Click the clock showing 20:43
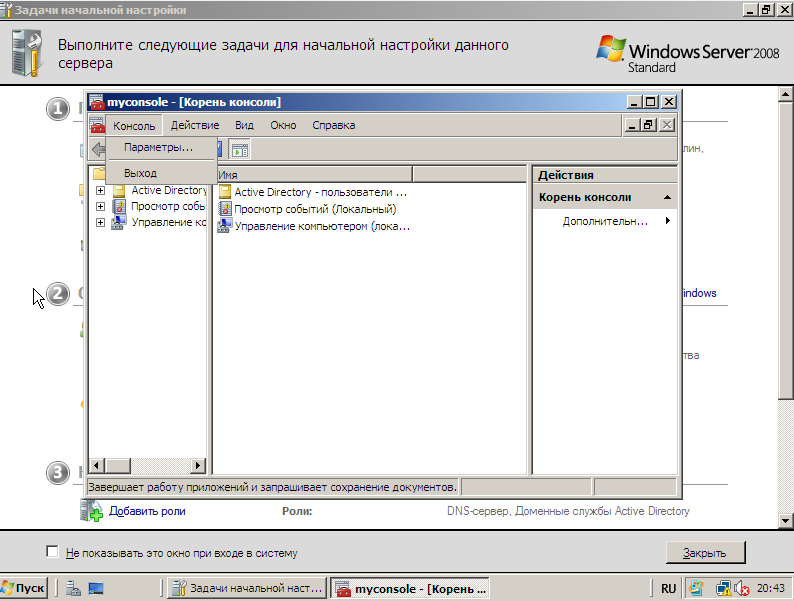This screenshot has height=601, width=794. [x=771, y=588]
